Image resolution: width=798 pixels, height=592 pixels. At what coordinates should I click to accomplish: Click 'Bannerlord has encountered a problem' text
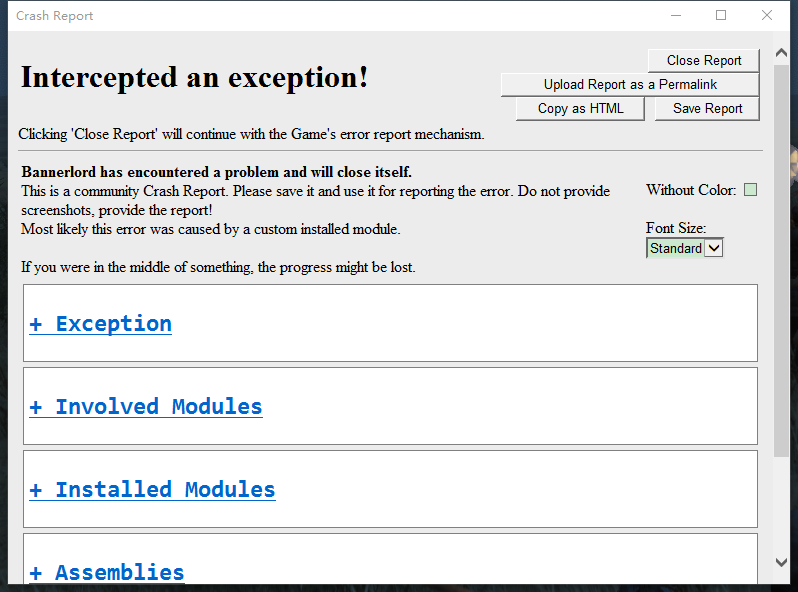(216, 172)
